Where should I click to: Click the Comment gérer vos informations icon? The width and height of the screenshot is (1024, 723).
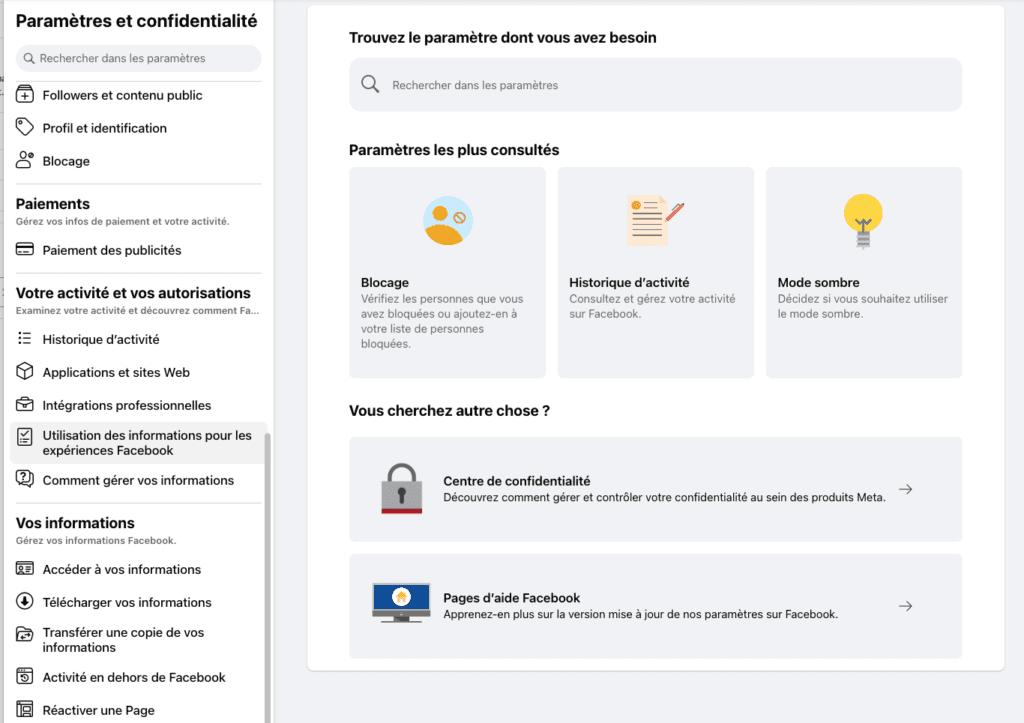point(25,479)
